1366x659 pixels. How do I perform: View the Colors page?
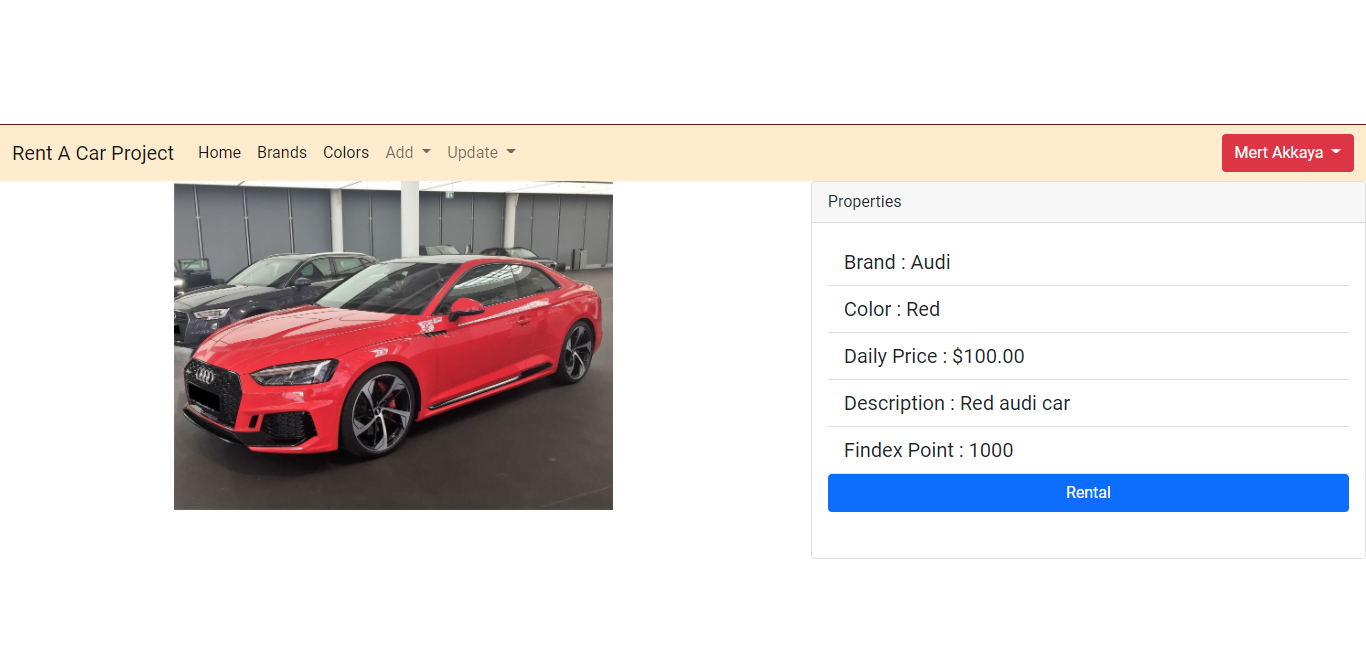[345, 152]
